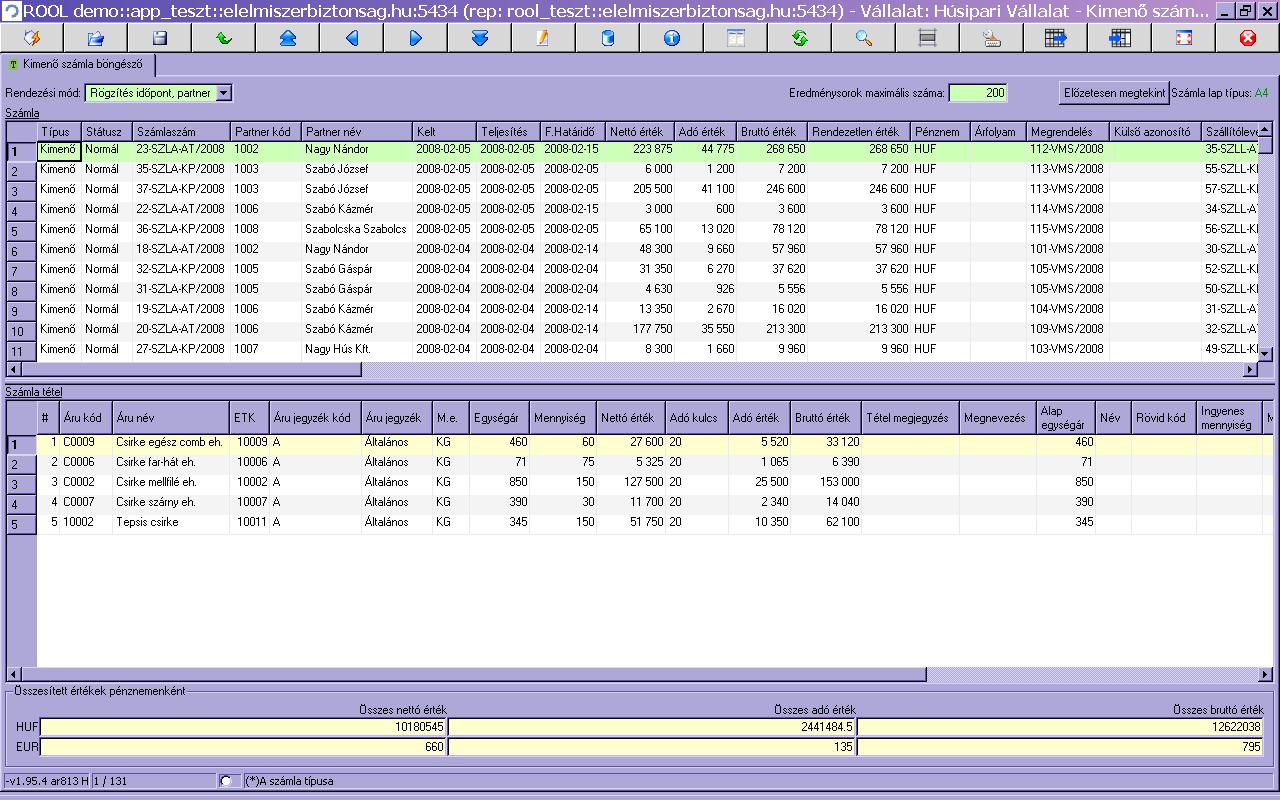Viewport: 1280px width, 800px height.
Task: Click the database cylinder toolbar icon
Action: click(x=608, y=38)
